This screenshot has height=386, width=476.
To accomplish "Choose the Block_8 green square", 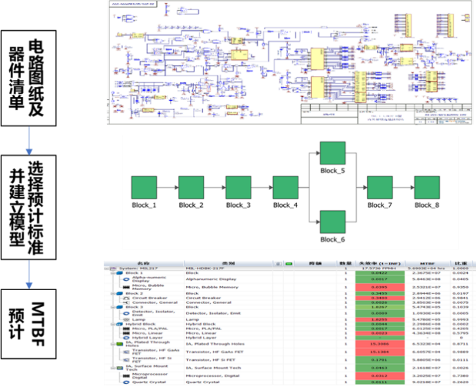I will coord(427,188).
